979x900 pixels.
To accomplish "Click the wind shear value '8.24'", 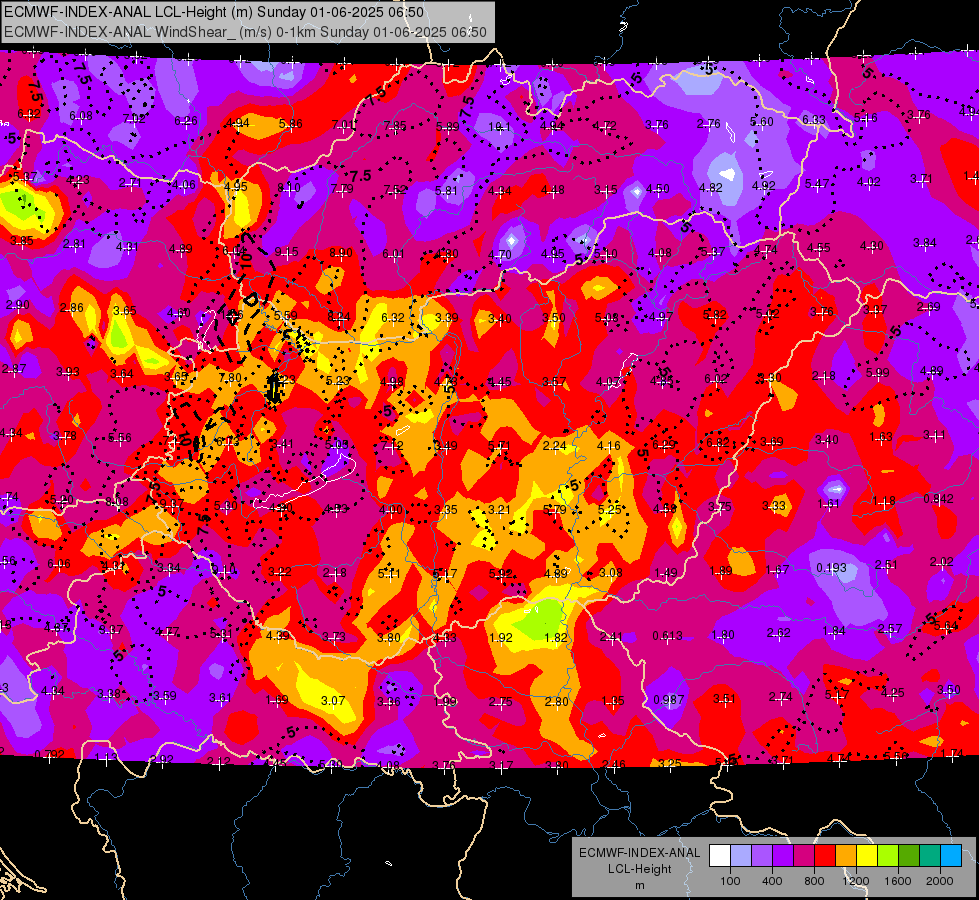I will coord(338,317).
